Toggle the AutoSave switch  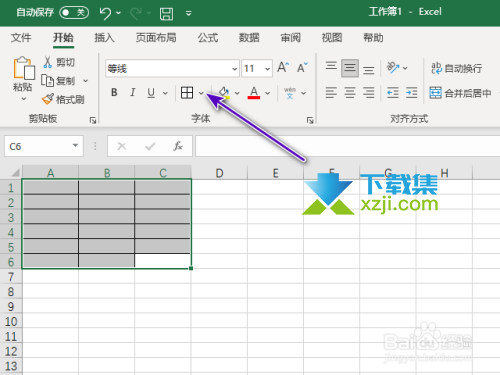coord(74,13)
